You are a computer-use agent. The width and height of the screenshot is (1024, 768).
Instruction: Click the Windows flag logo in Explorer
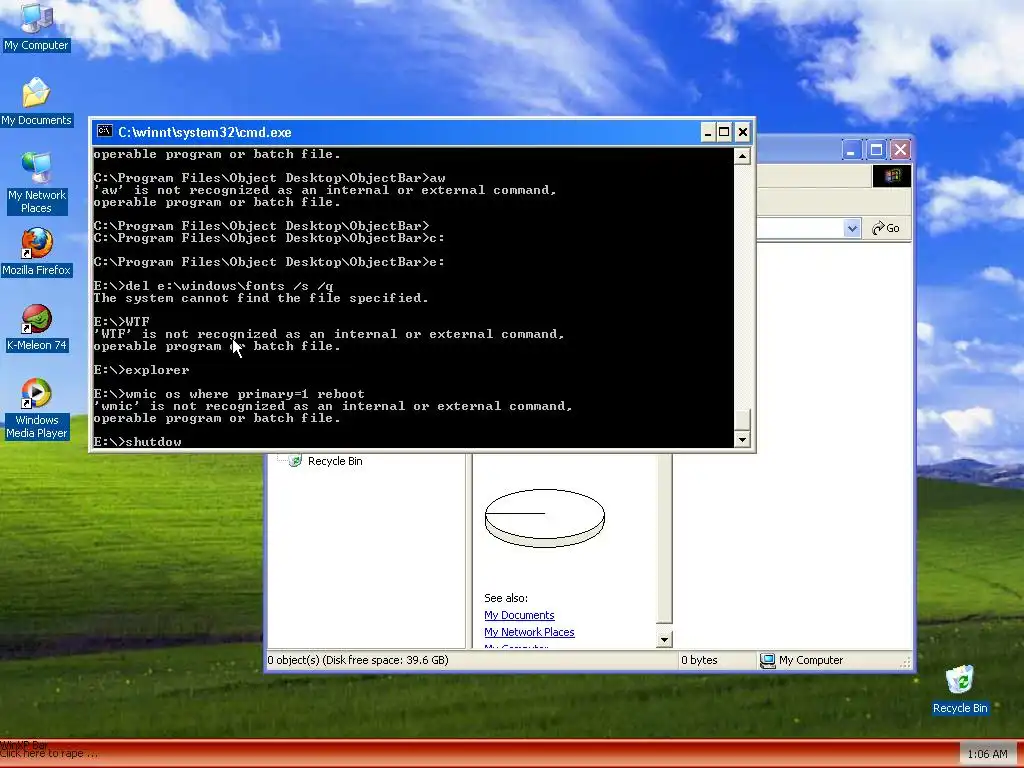coord(891,175)
